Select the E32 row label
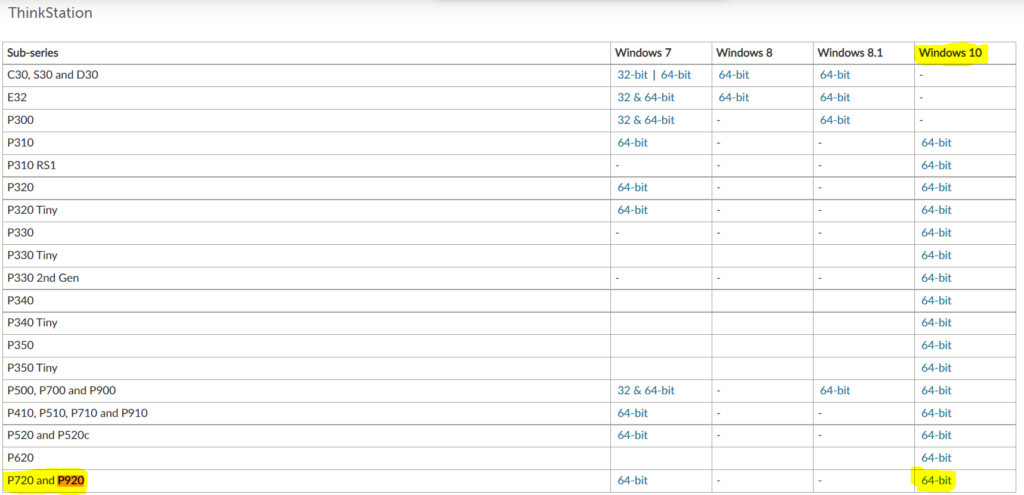Image resolution: width=1024 pixels, height=495 pixels. click(x=16, y=97)
